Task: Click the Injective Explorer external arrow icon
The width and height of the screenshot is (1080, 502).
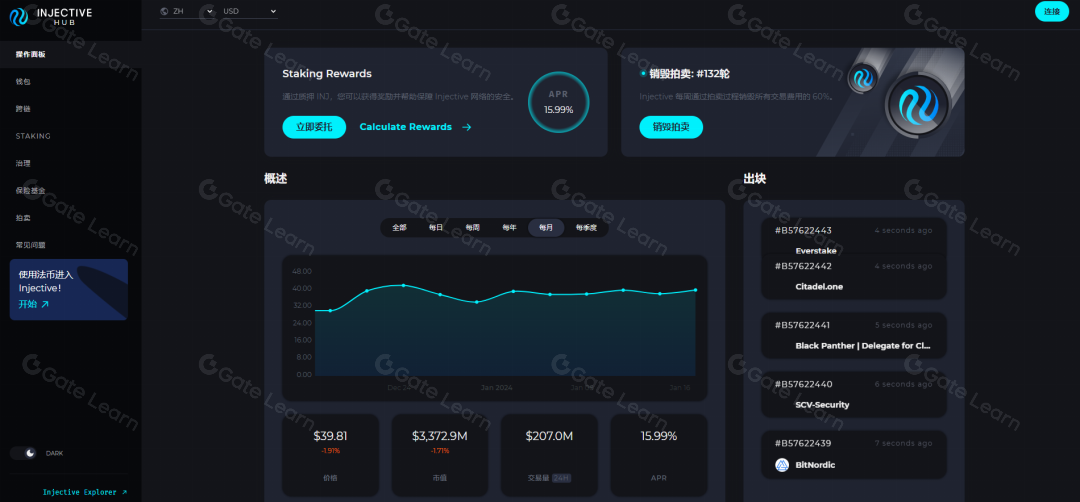Action: point(124,492)
